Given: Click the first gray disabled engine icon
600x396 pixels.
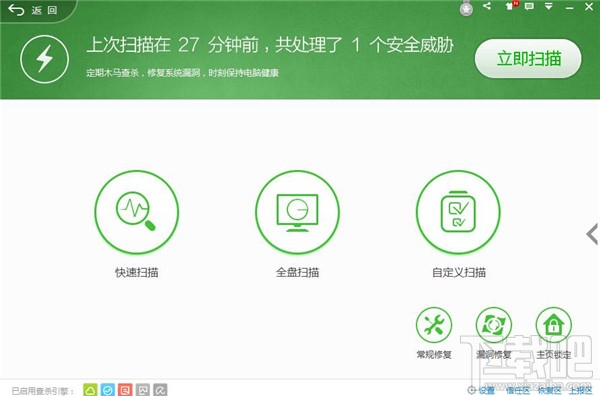Looking at the screenshot, I should (x=143, y=390).
